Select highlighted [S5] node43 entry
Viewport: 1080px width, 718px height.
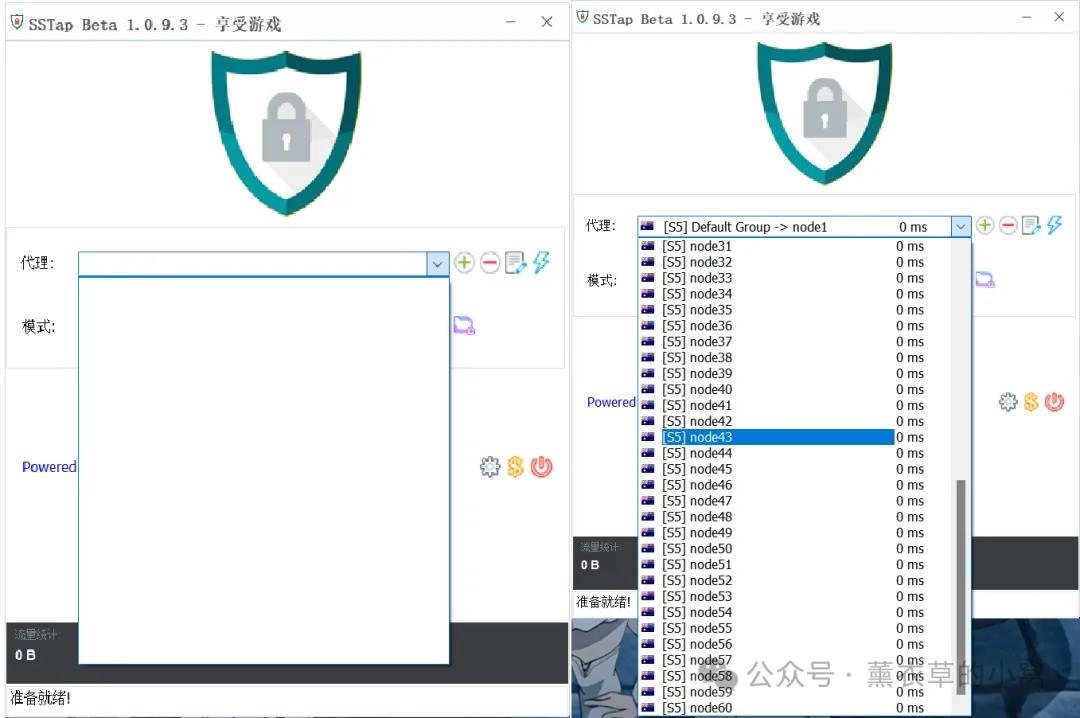click(x=795, y=437)
